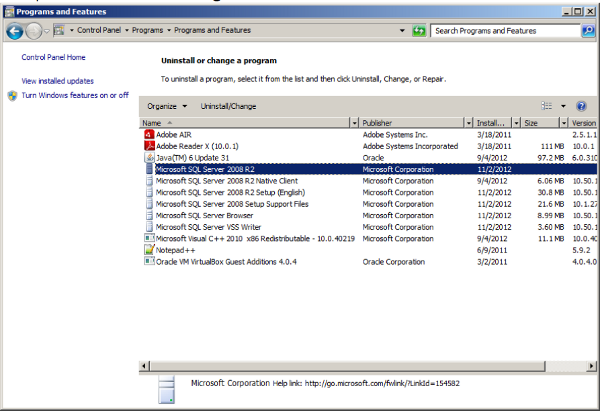Screen dimensions: 600x411
Task: Focus the Search Programs and Features field
Action: 505,31
